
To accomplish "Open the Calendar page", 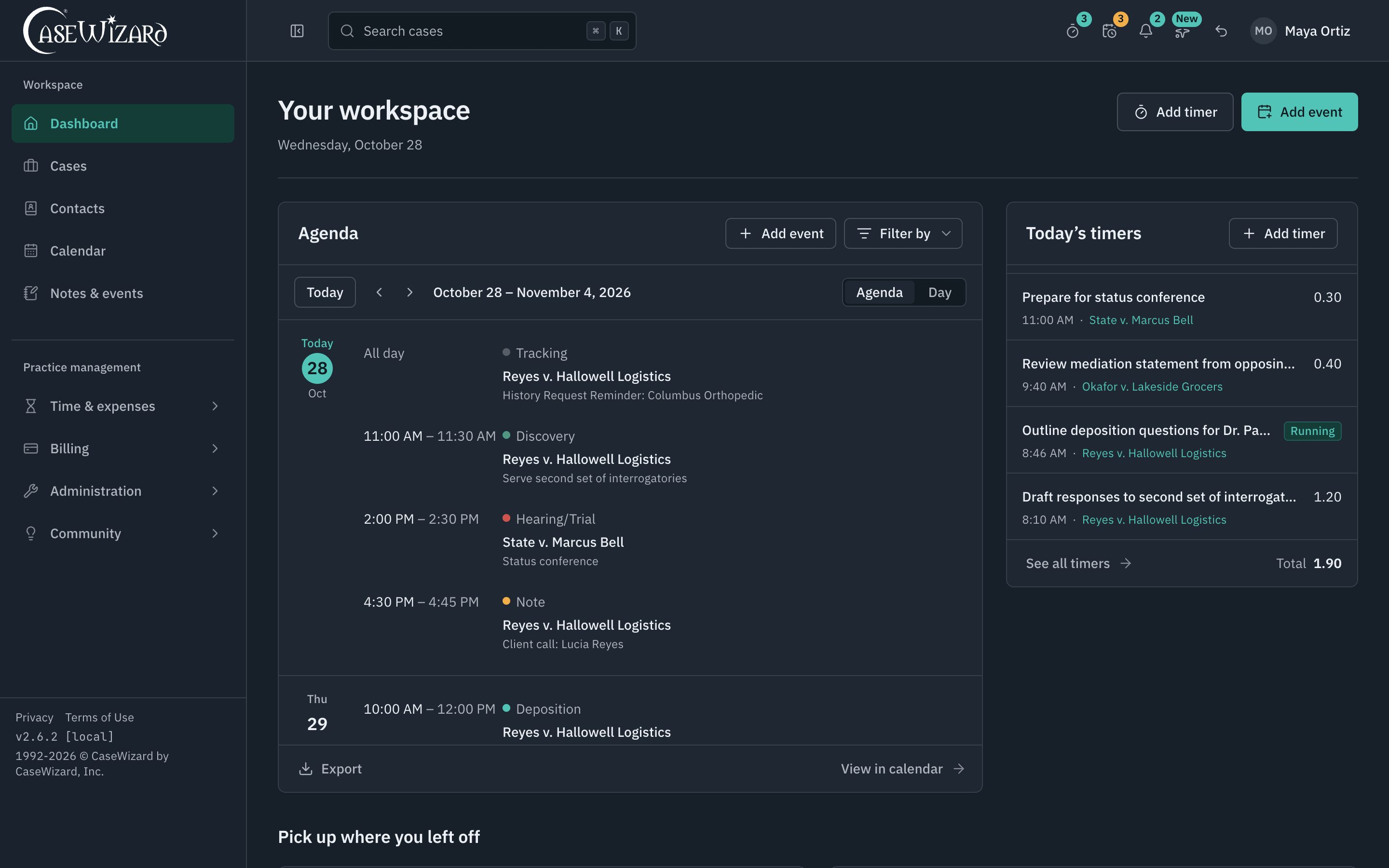I will click(x=123, y=251).
